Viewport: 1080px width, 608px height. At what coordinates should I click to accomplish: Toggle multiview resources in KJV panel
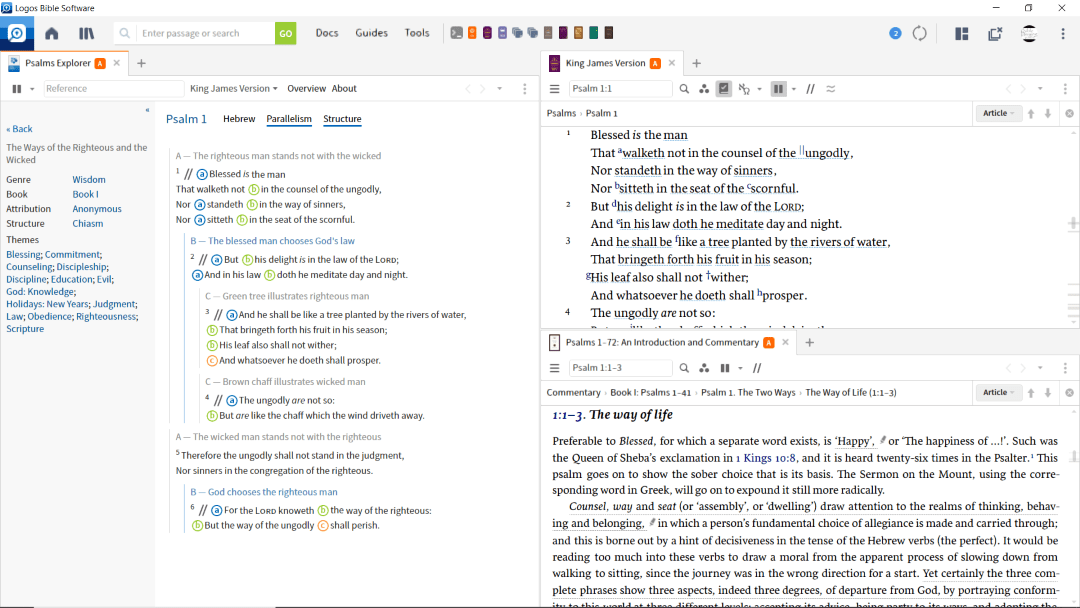[x=778, y=89]
